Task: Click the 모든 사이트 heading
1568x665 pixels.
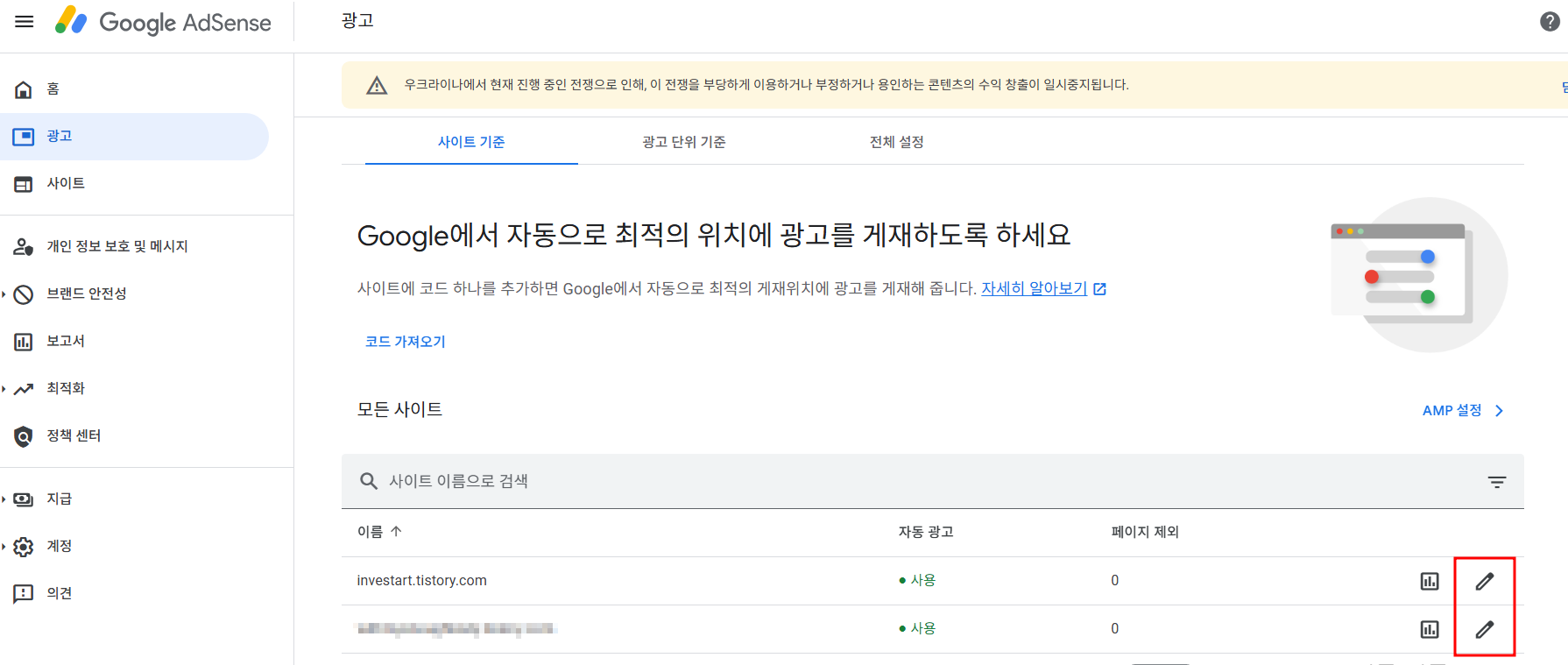Action: (400, 409)
